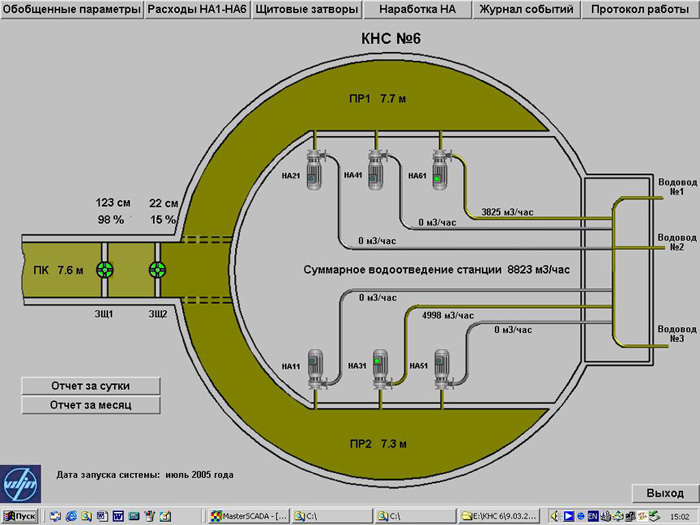Image resolution: width=700 pixels, height=525 pixels.
Task: Select the НА41 pump unit icon
Action: (377, 170)
